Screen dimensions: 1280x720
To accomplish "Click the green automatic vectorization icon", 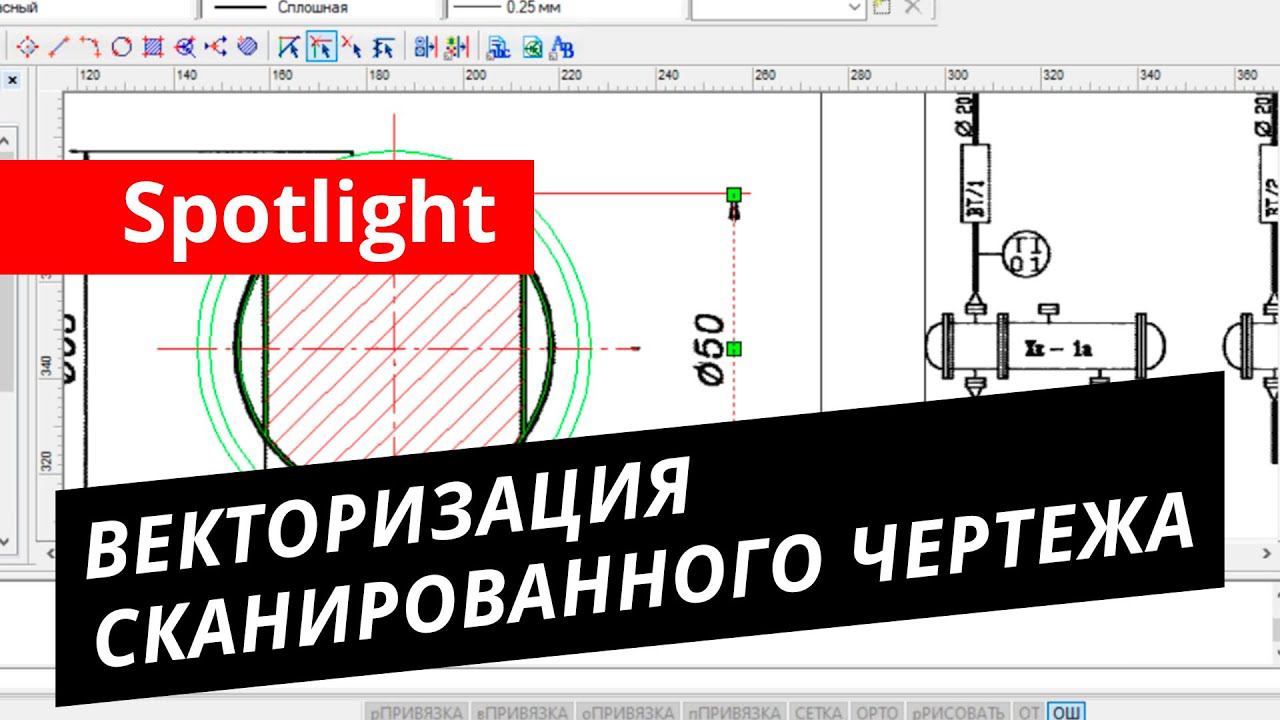I will pos(531,46).
